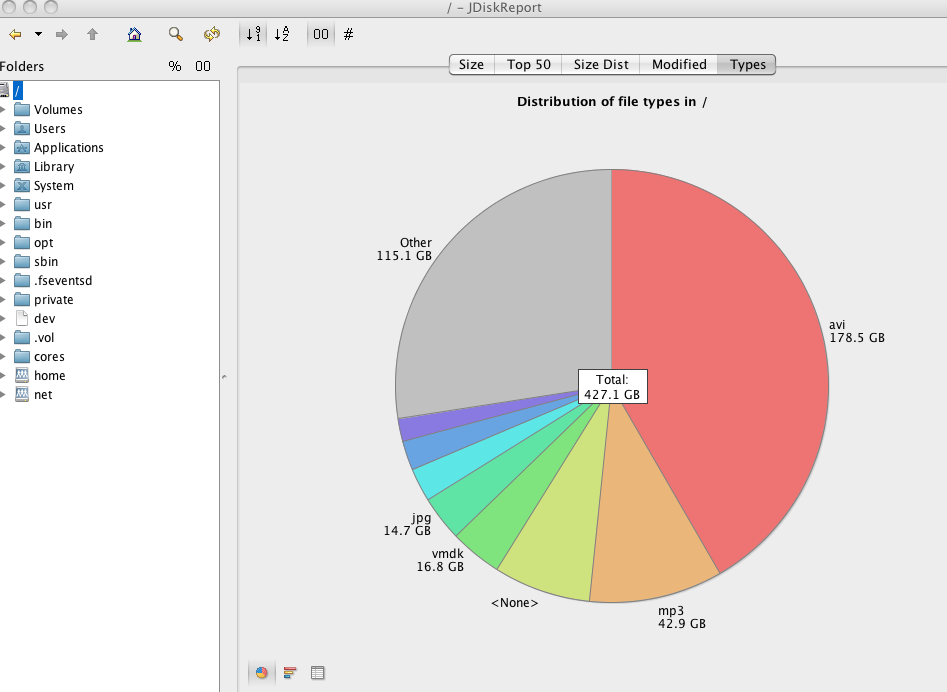Screen dimensions: 947x692
Task: Toggle percent column in Folders header
Action: 175,66
